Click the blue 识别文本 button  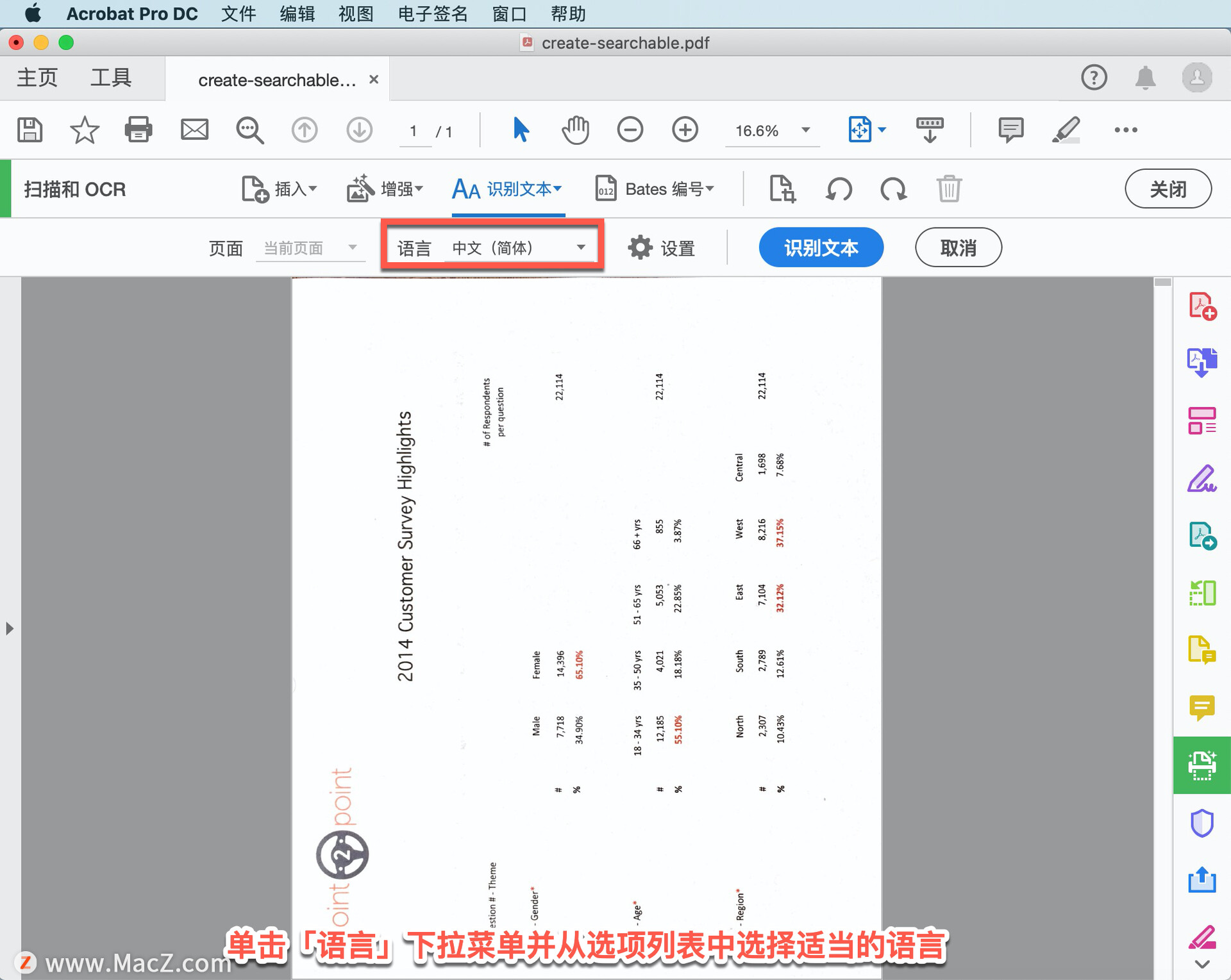click(821, 247)
